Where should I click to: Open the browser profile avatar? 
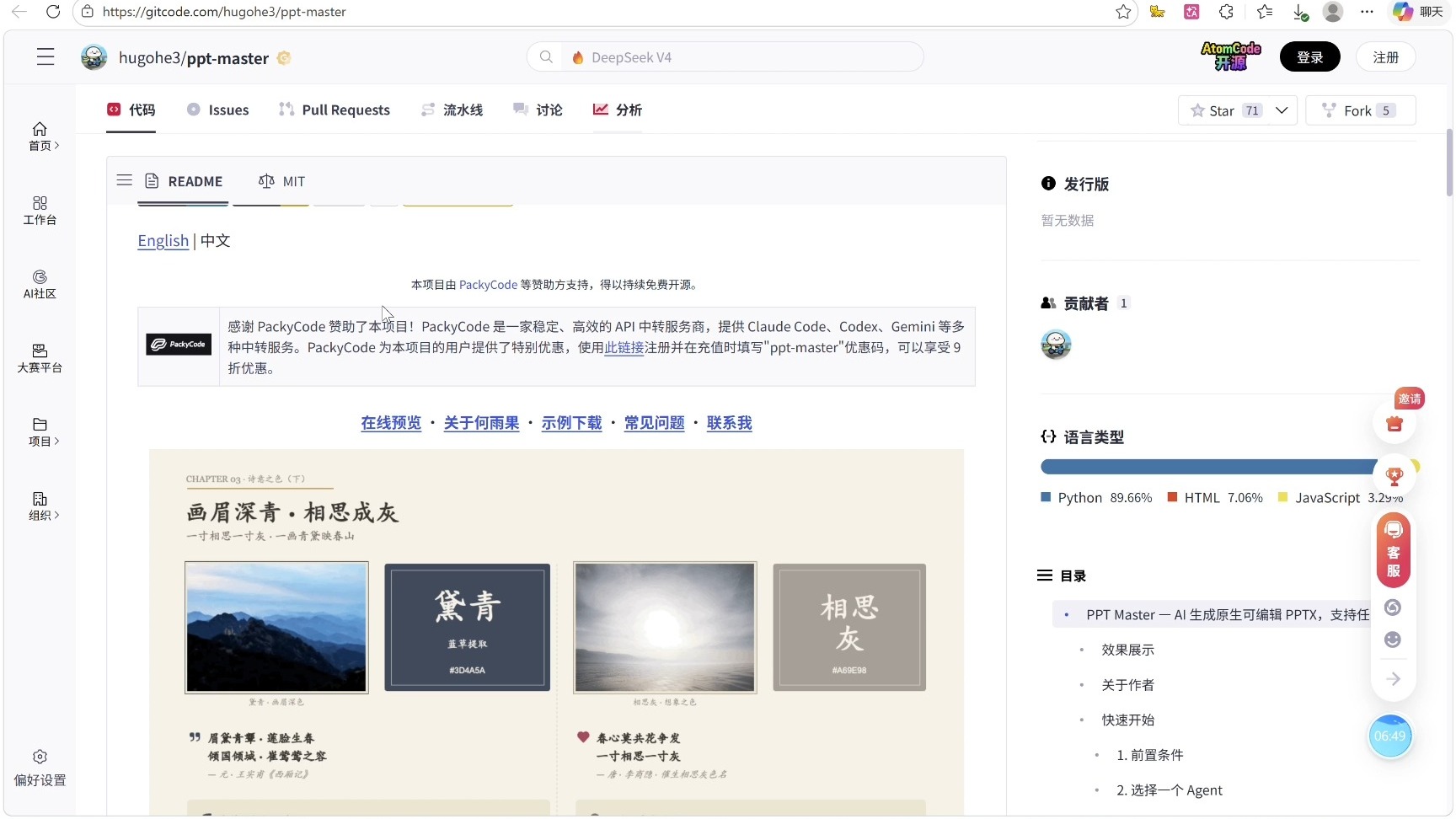pos(1333,12)
